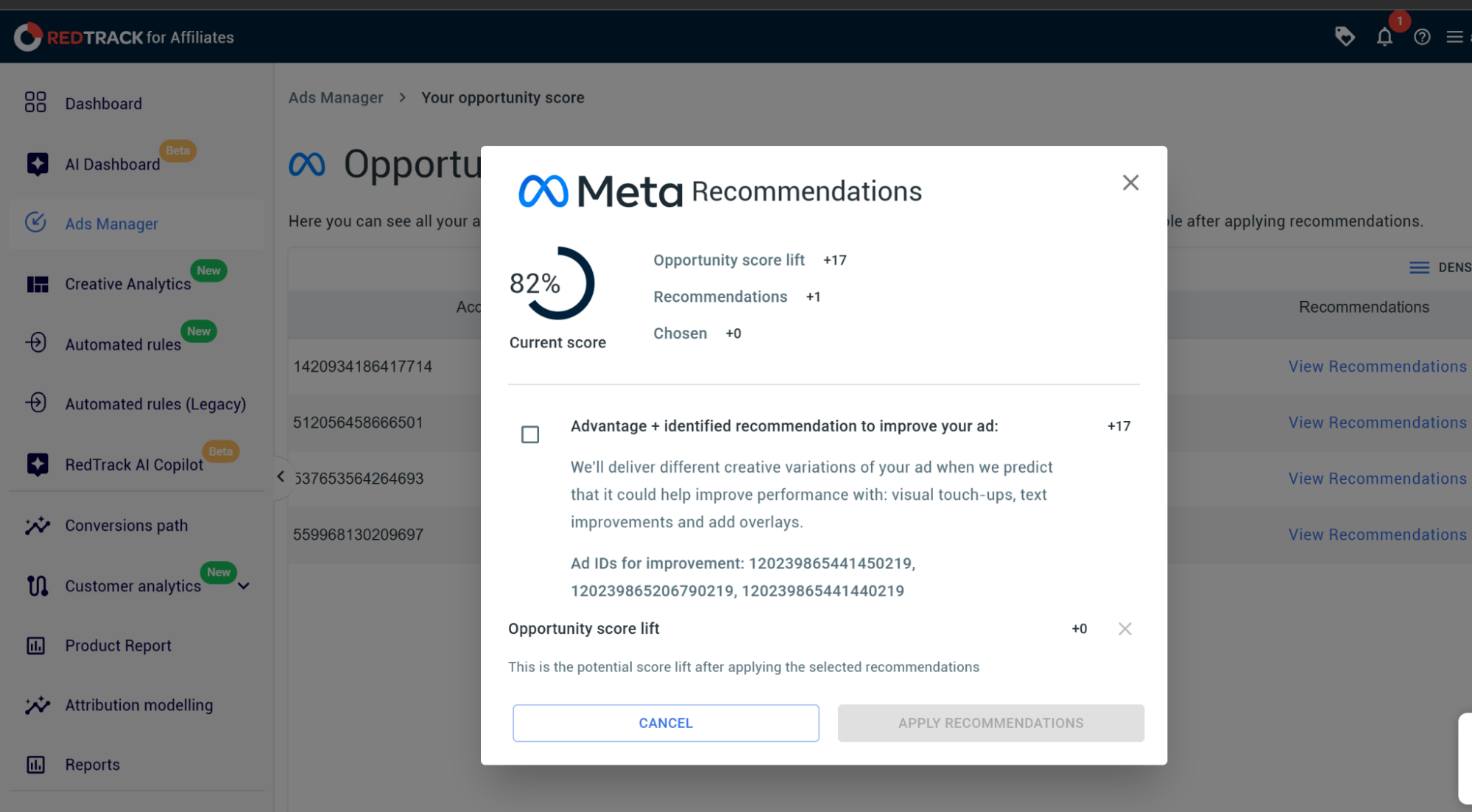The image size is (1472, 812).
Task: Click the Opportunity score lift +17 label
Action: click(750, 260)
